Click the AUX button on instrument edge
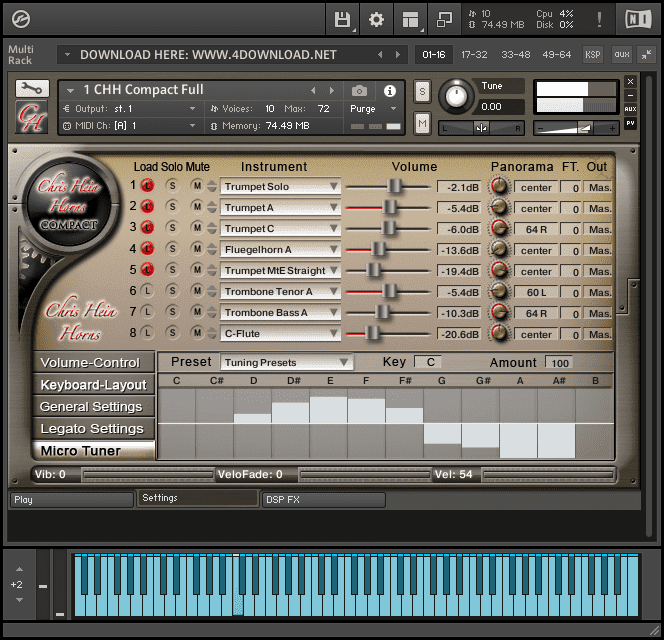 click(630, 109)
